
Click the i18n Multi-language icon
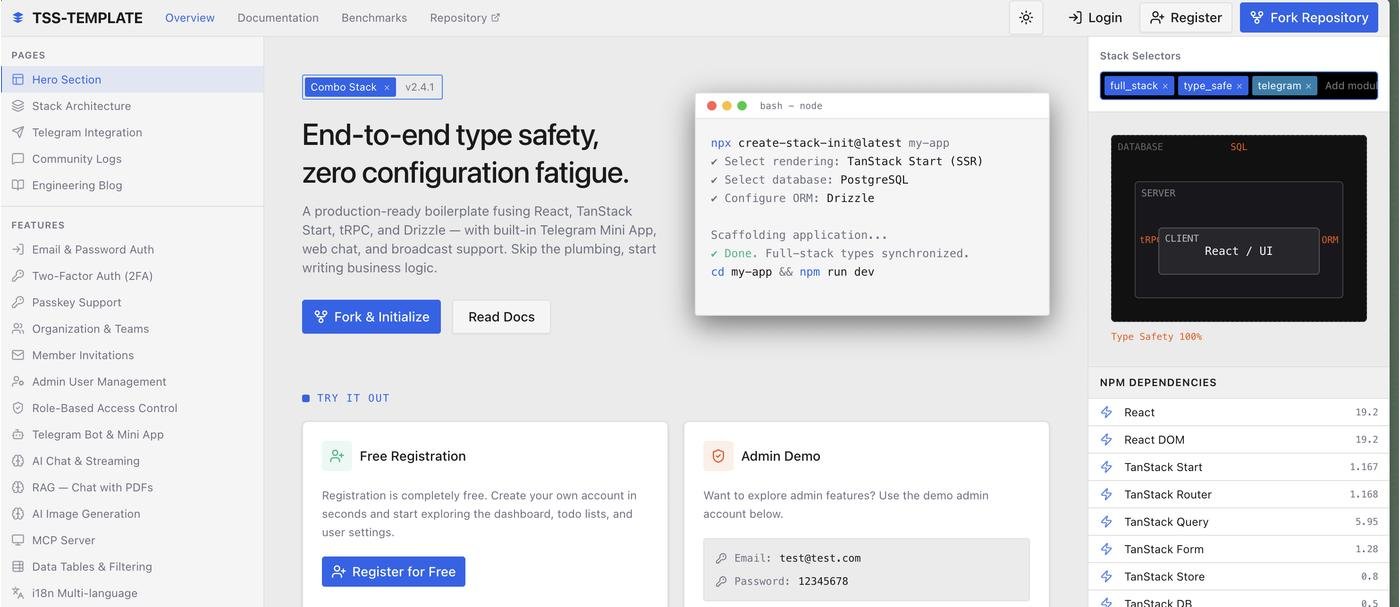click(x=18, y=593)
